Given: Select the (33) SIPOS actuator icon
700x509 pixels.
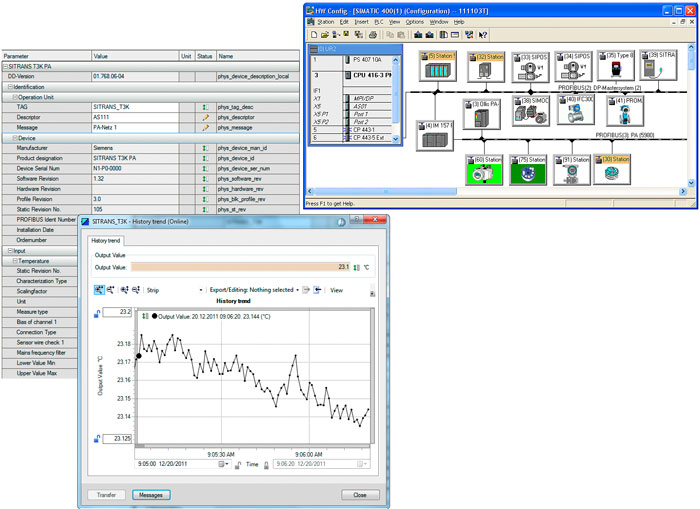Looking at the screenshot, I should 530,67.
